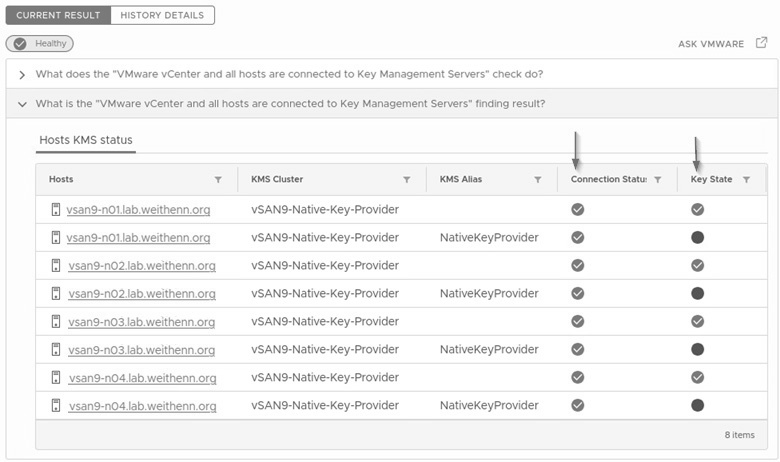Open vsan9-n04 host link in NativeKeyProvider row
The height and width of the screenshot is (462, 780).
point(143,406)
